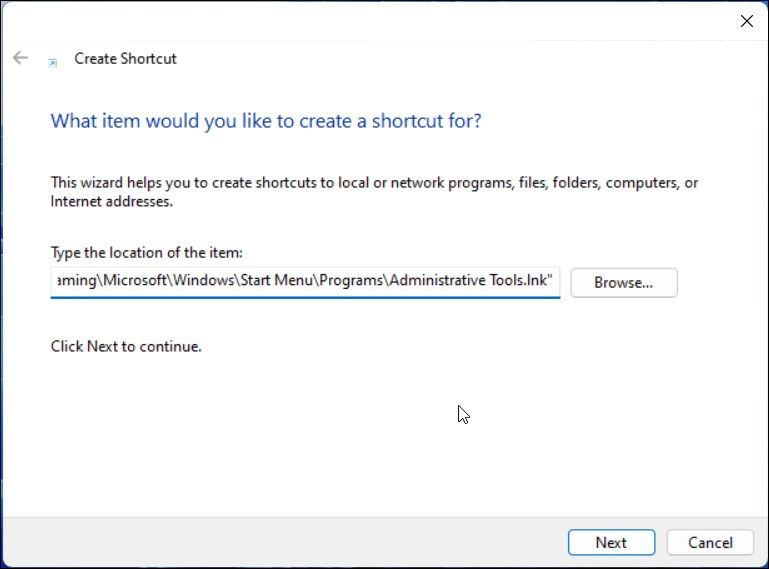Image resolution: width=769 pixels, height=569 pixels.
Task: Place cursor on 'Windows' in location path
Action: click(x=204, y=280)
